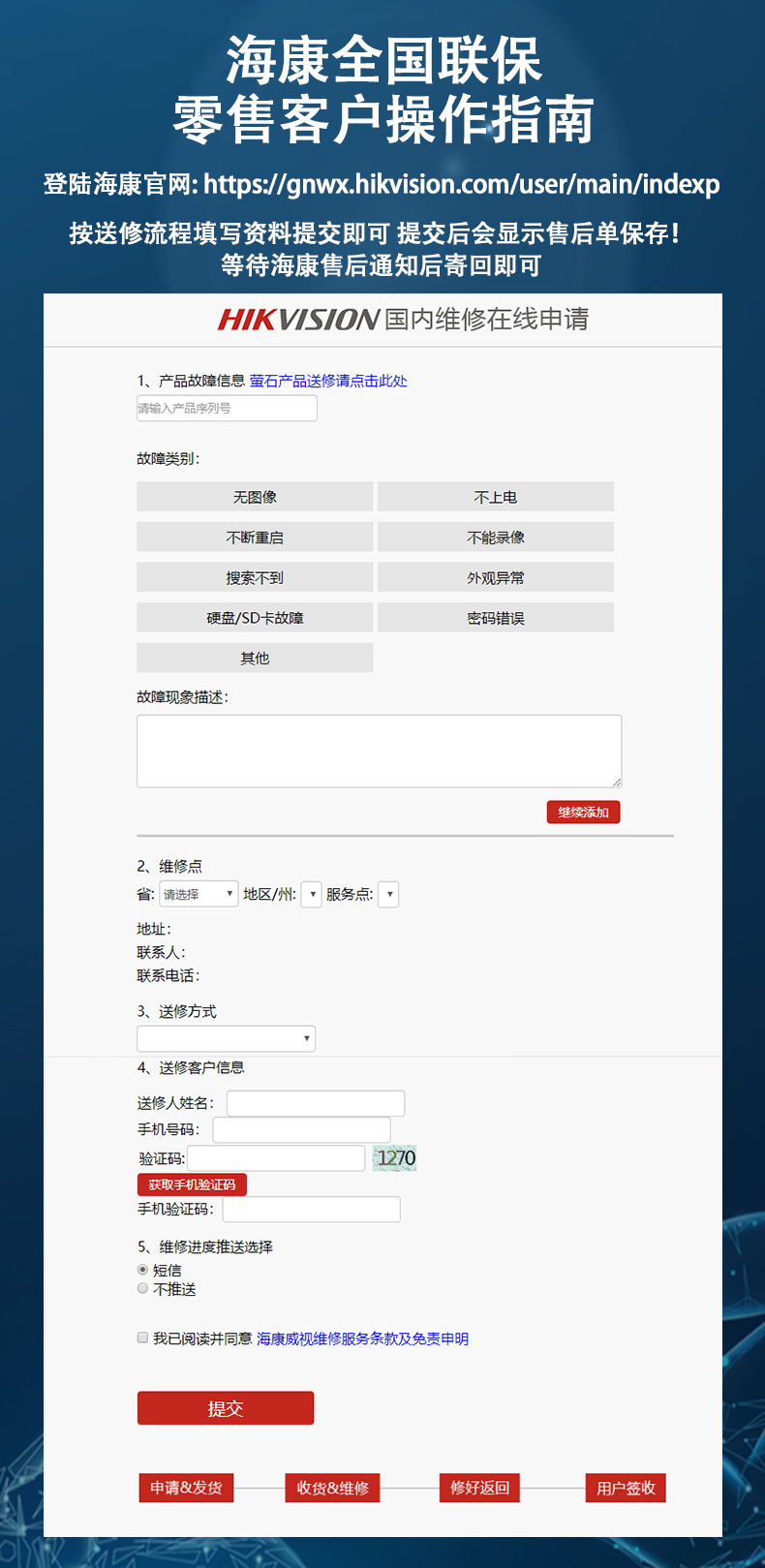765x1568 pixels.
Task: Click the red 提交 button
Action: point(226,1408)
